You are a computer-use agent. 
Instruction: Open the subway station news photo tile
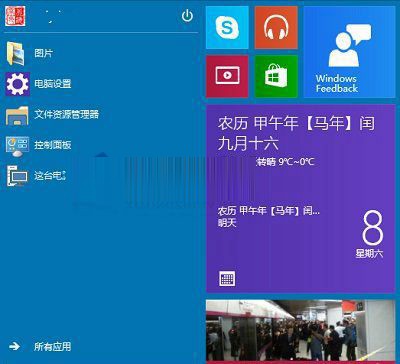coord(301,331)
